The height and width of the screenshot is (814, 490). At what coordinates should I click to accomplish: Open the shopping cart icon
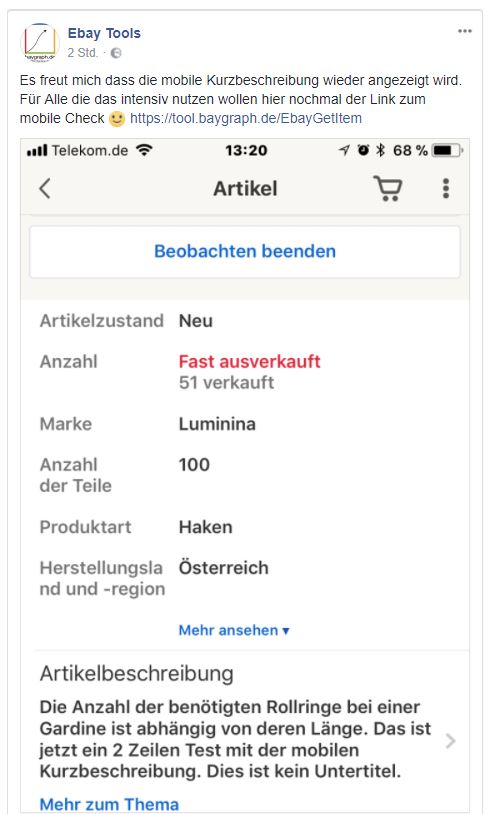[388, 188]
